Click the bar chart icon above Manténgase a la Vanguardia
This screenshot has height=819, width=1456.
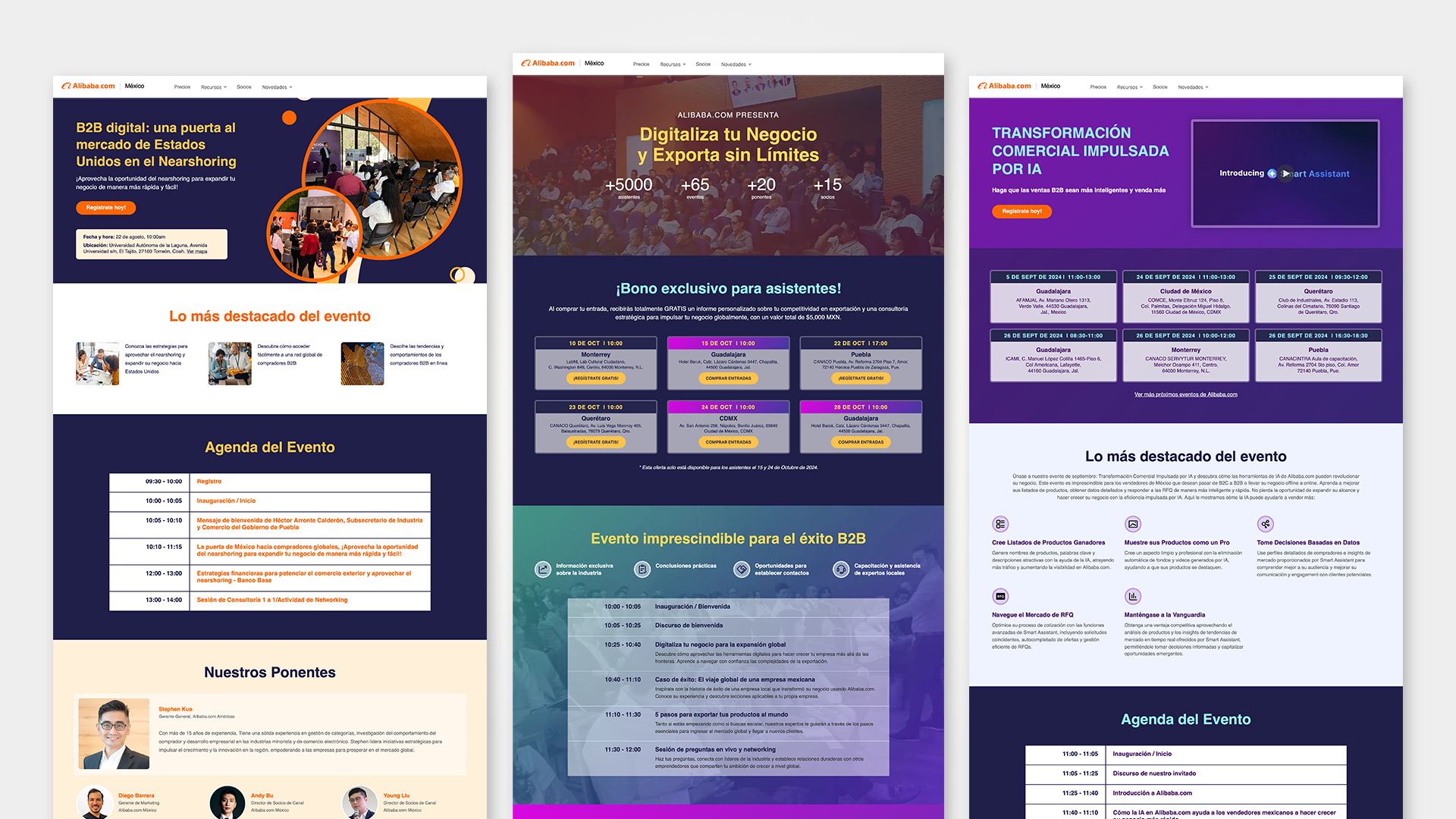point(1133,596)
